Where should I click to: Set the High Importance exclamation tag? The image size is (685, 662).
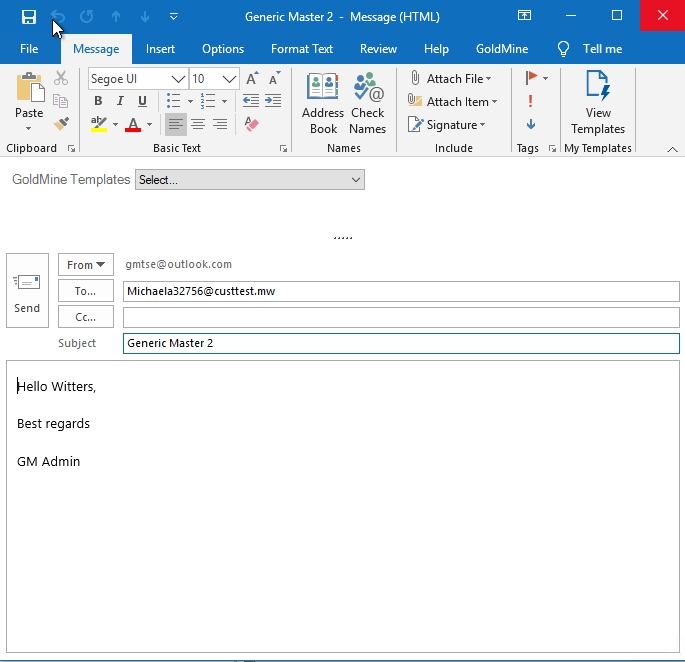(530, 101)
